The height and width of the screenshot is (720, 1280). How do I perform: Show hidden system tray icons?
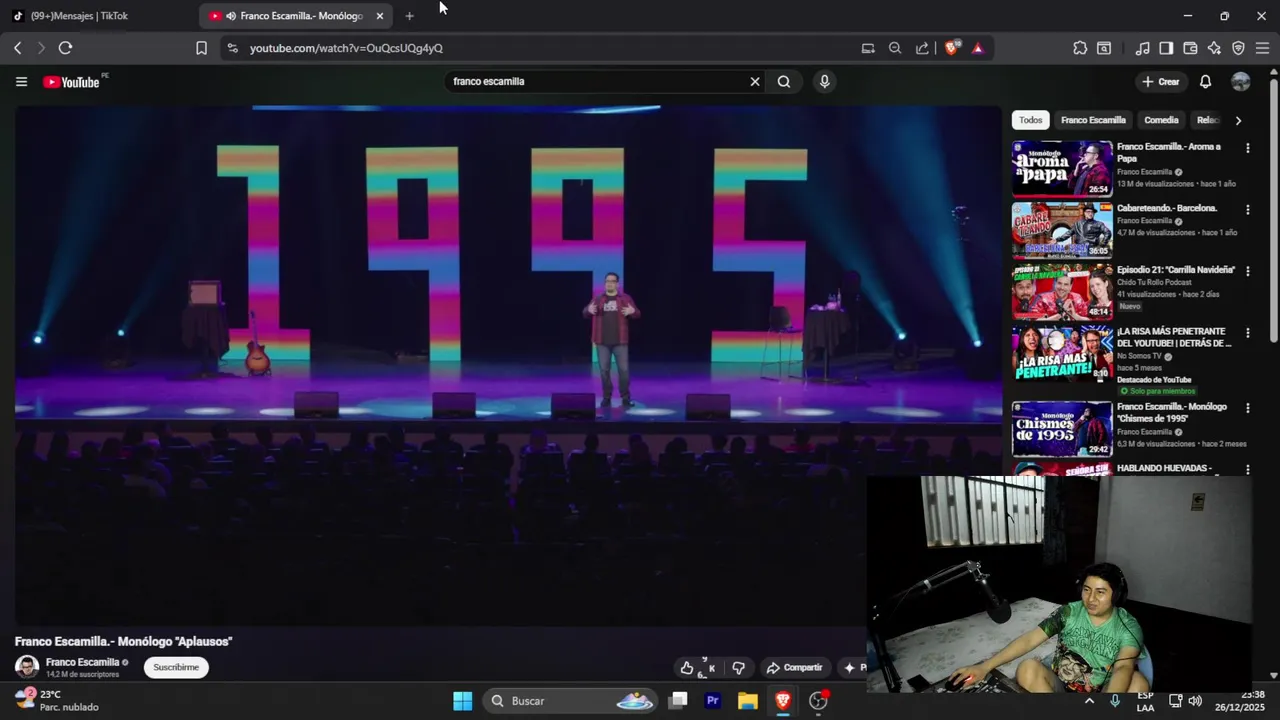coord(1089,701)
